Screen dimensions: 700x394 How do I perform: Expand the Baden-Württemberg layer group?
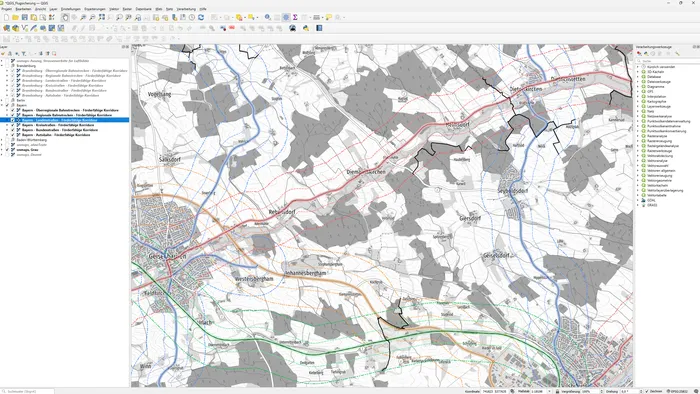2,140
